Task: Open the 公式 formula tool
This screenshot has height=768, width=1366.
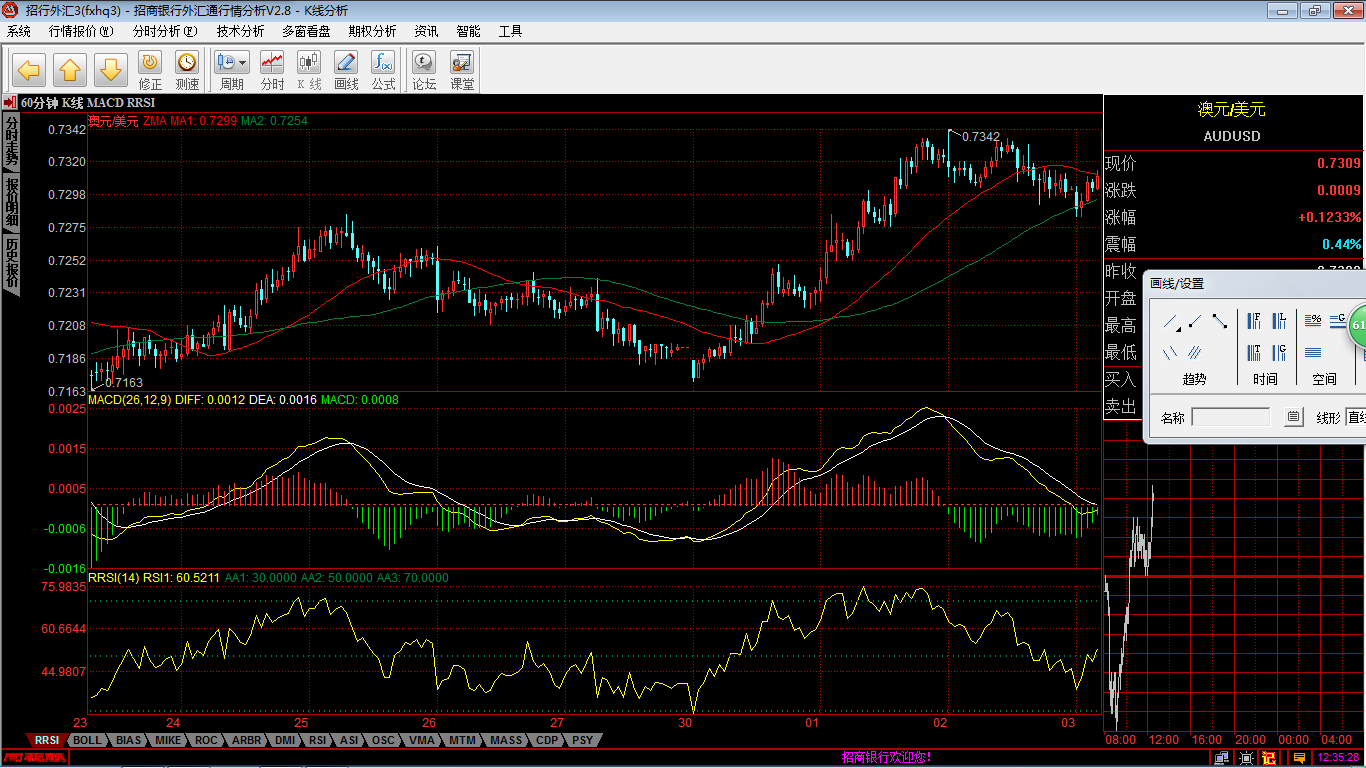Action: pos(383,70)
